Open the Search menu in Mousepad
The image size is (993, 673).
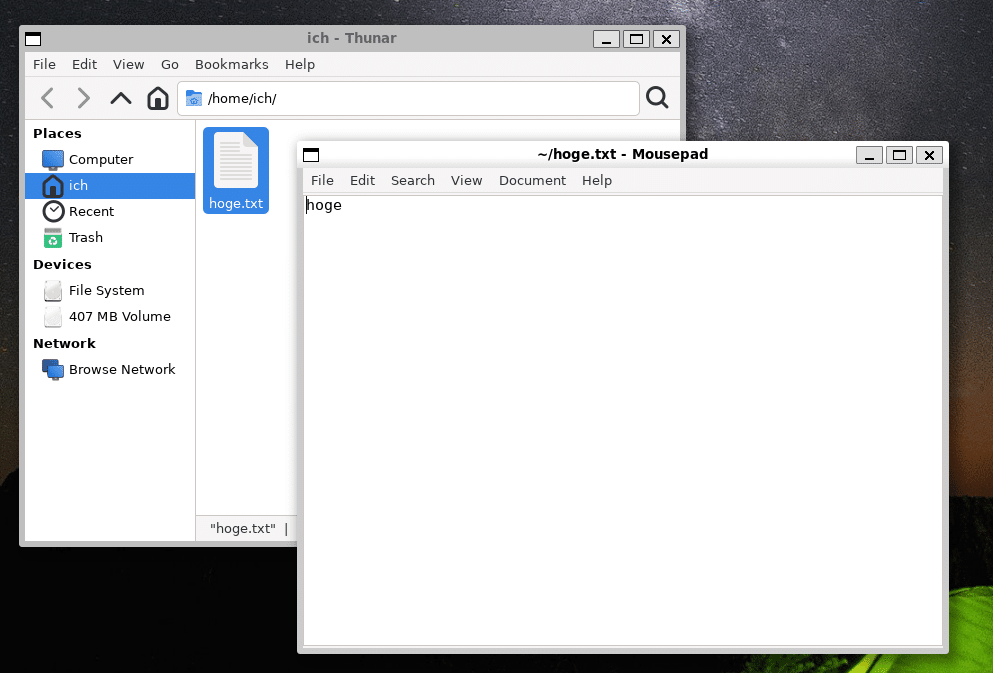(412, 180)
